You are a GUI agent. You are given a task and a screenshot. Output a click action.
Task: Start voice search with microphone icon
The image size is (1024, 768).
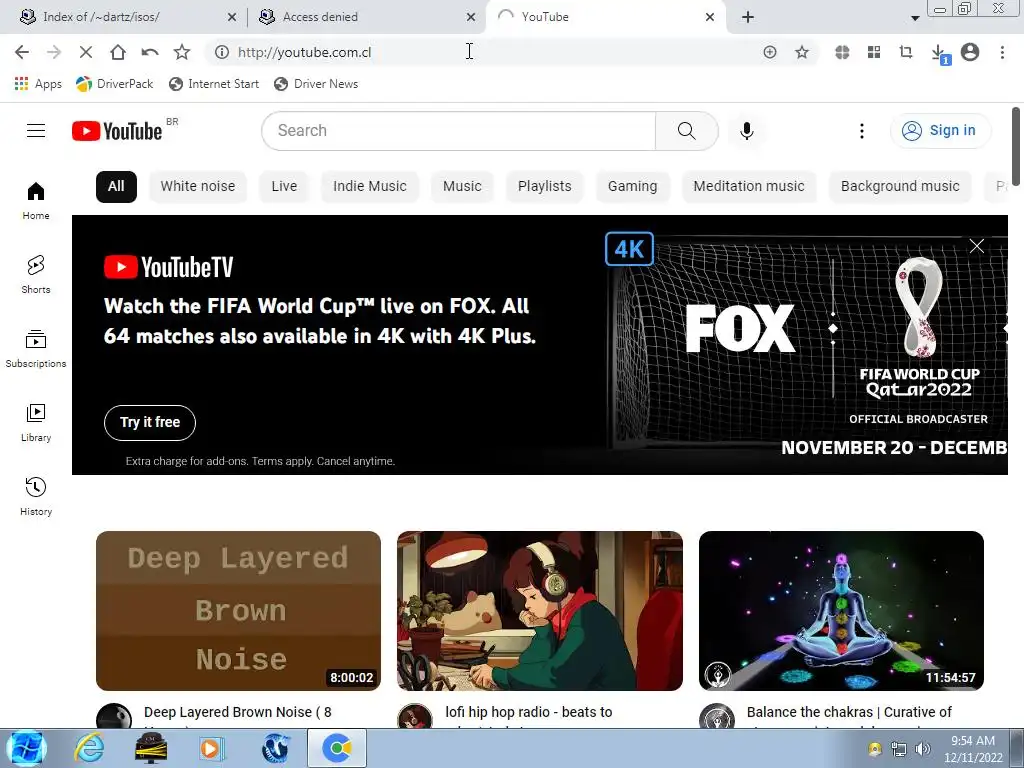[746, 131]
